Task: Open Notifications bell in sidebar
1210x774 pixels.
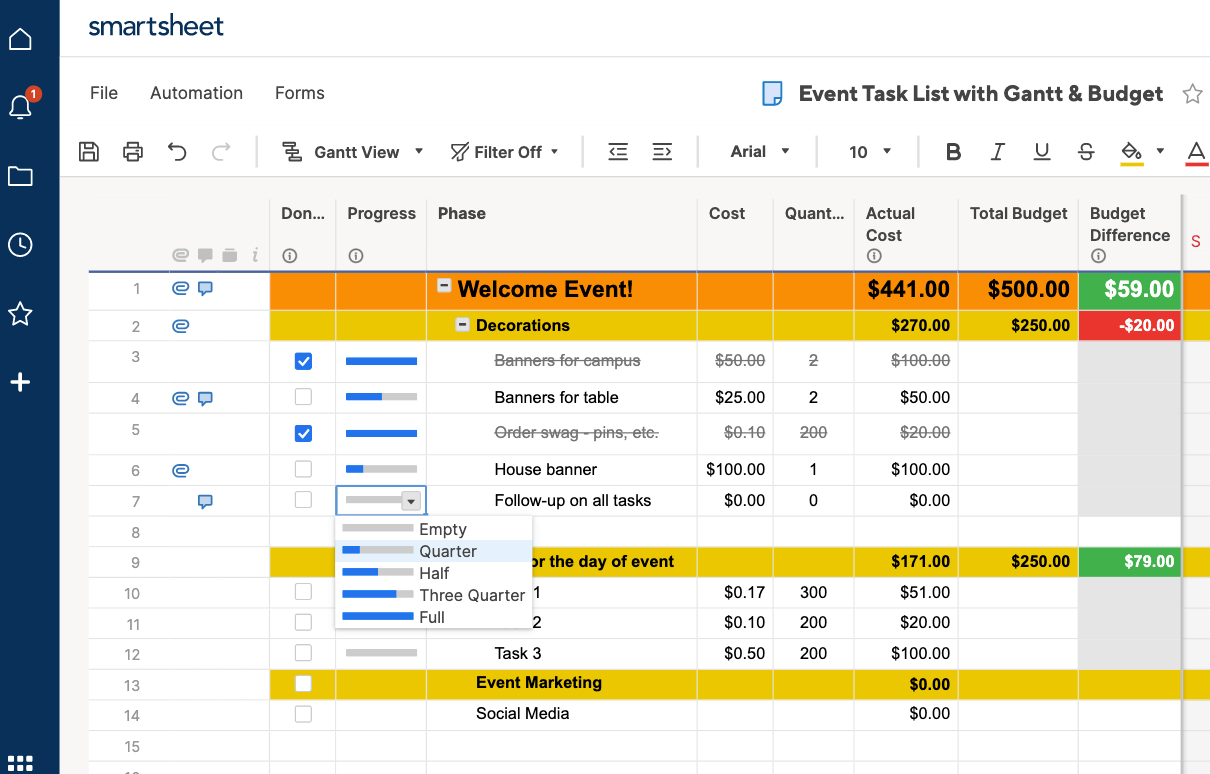Action: 20,107
